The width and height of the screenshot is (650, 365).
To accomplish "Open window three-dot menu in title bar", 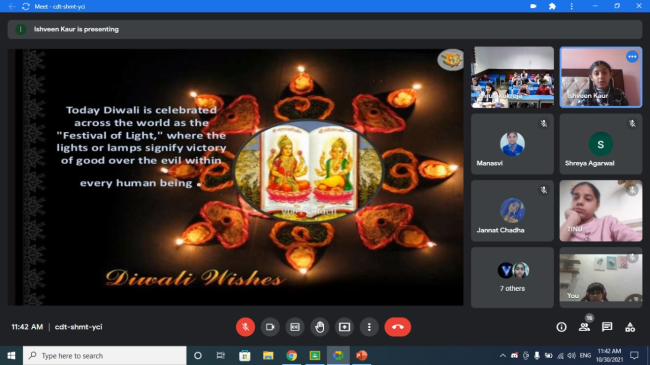I will pyautogui.click(x=572, y=6).
